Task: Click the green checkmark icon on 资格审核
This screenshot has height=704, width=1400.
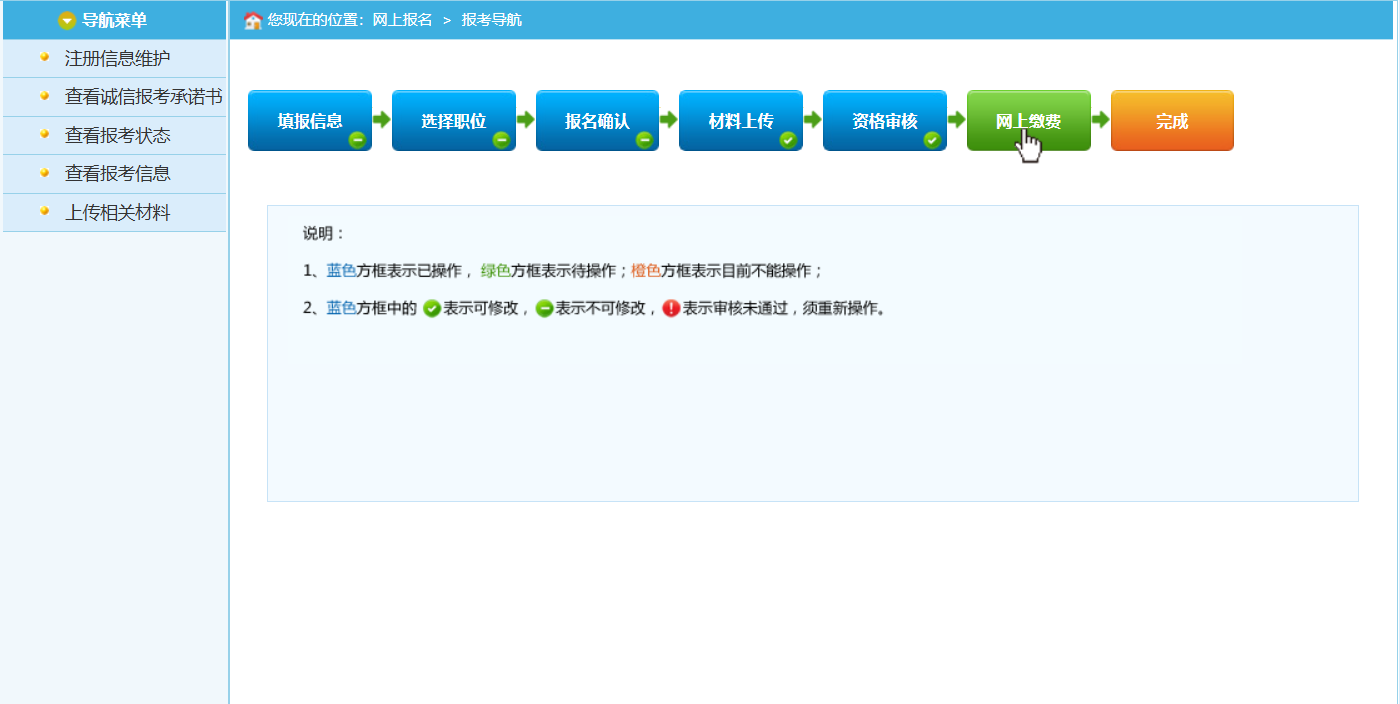Action: (x=932, y=140)
